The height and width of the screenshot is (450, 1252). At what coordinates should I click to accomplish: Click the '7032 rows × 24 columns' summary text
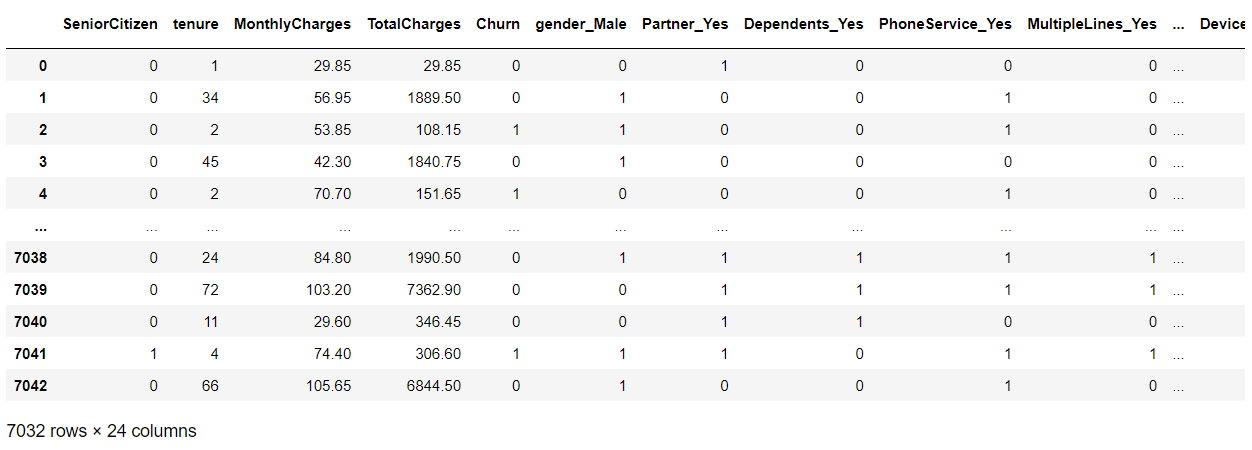coord(101,431)
